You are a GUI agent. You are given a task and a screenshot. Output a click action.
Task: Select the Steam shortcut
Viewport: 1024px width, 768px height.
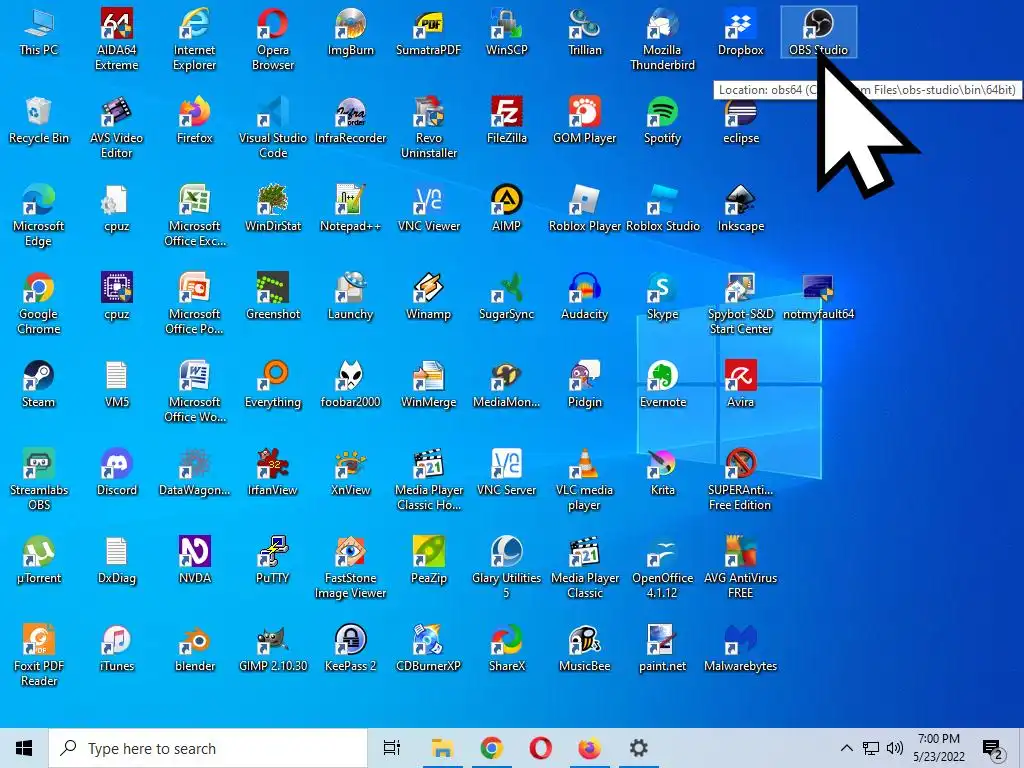pyautogui.click(x=39, y=385)
